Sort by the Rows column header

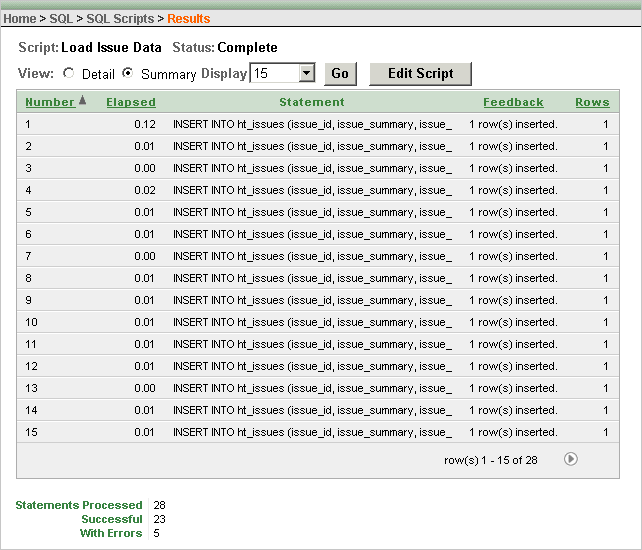click(x=592, y=102)
